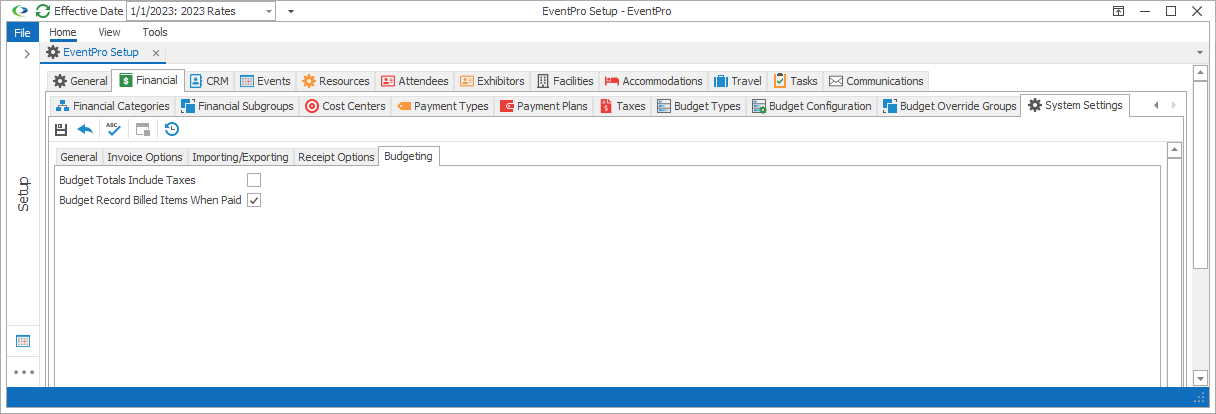Click the EventPro Setup document tab
The height and width of the screenshot is (414, 1216).
click(x=101, y=52)
